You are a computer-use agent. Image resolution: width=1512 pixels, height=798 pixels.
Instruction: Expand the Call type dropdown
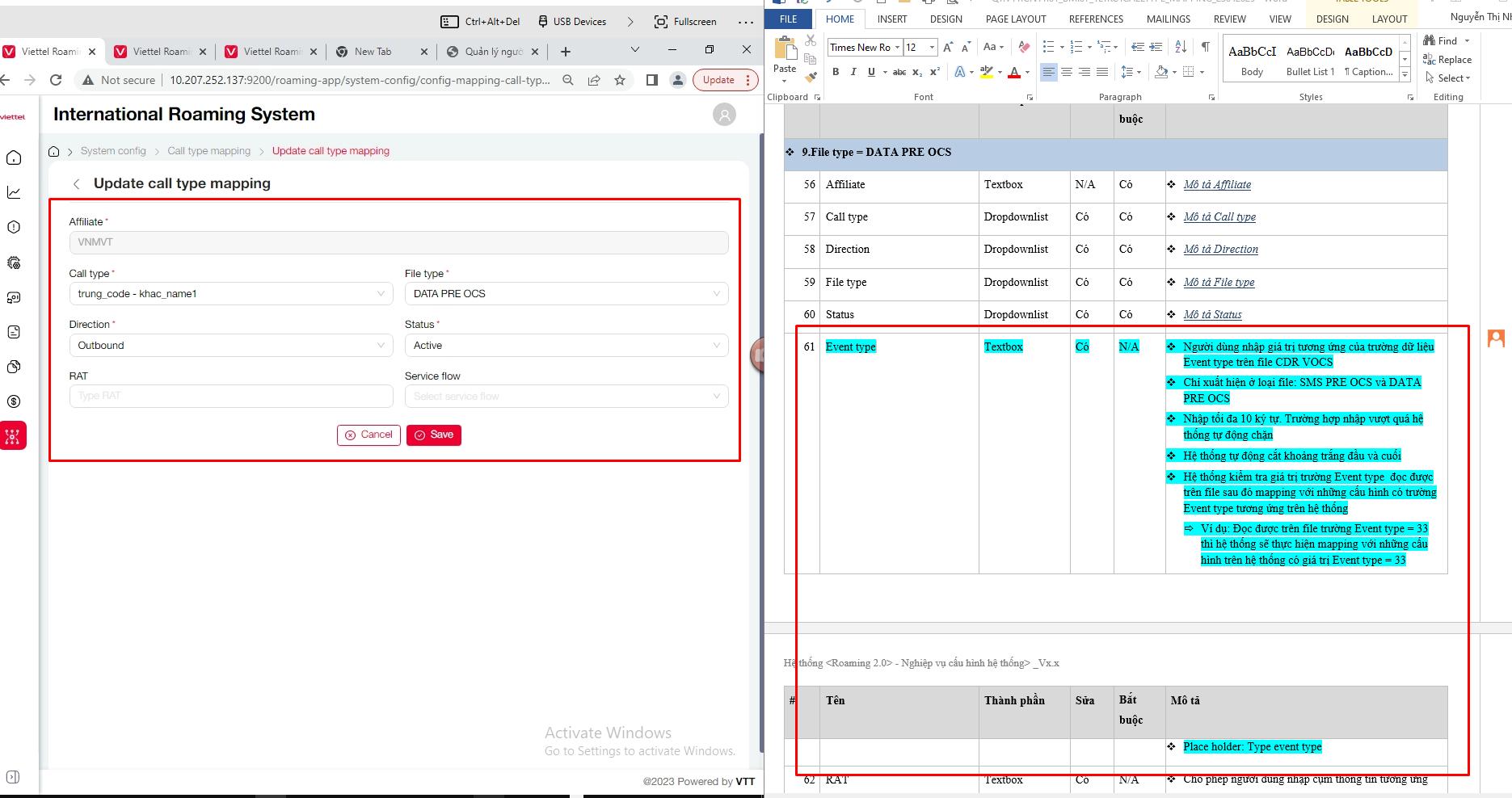tap(231, 294)
